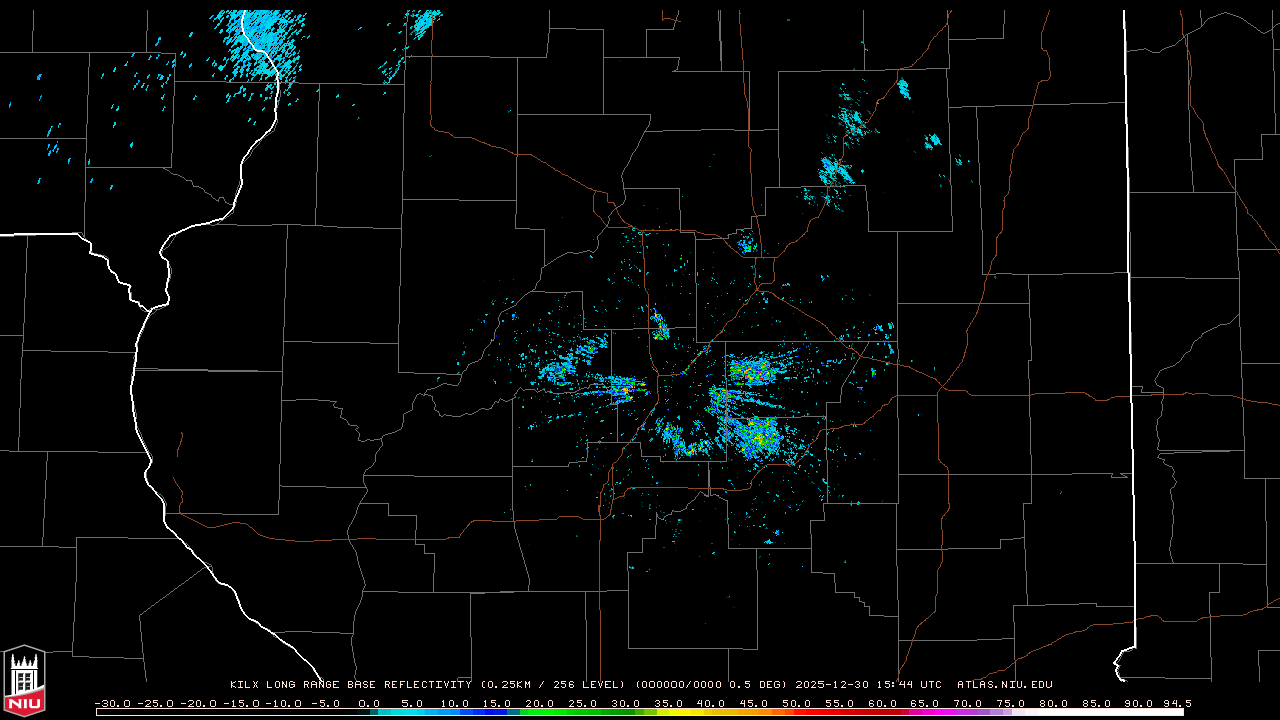Select the '25.0' scale value
Screen dimensions: 1280x720
tap(583, 703)
